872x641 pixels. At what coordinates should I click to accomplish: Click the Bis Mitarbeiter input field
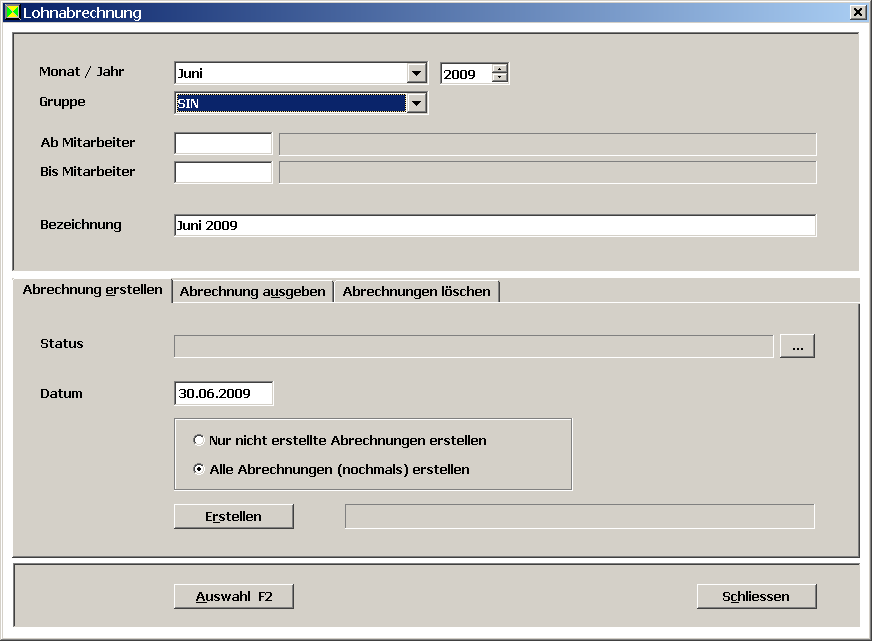click(x=223, y=172)
